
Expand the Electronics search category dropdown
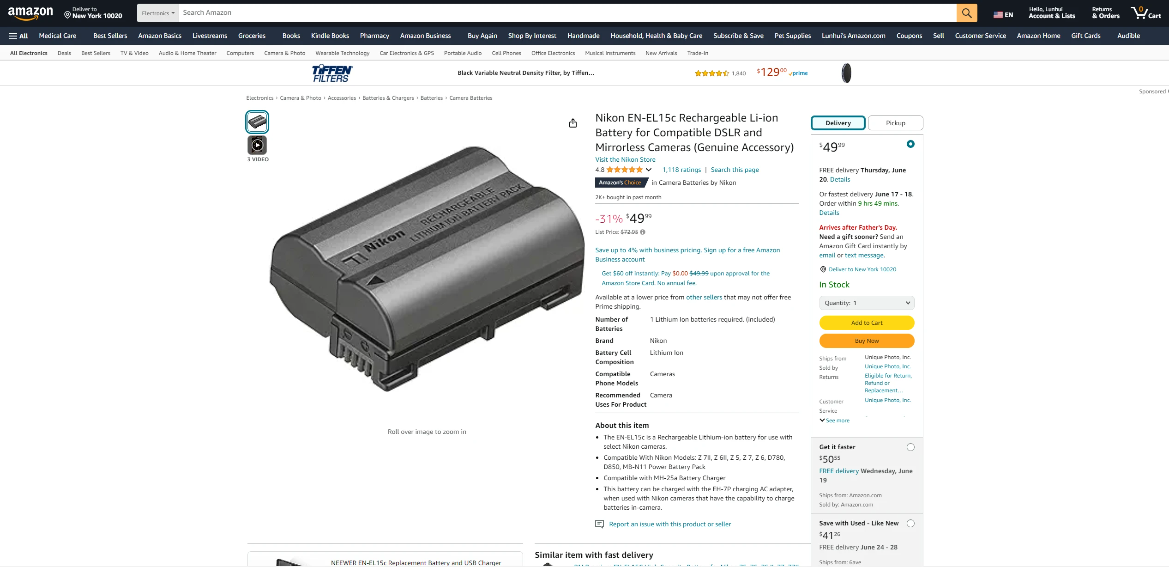pyautogui.click(x=158, y=13)
